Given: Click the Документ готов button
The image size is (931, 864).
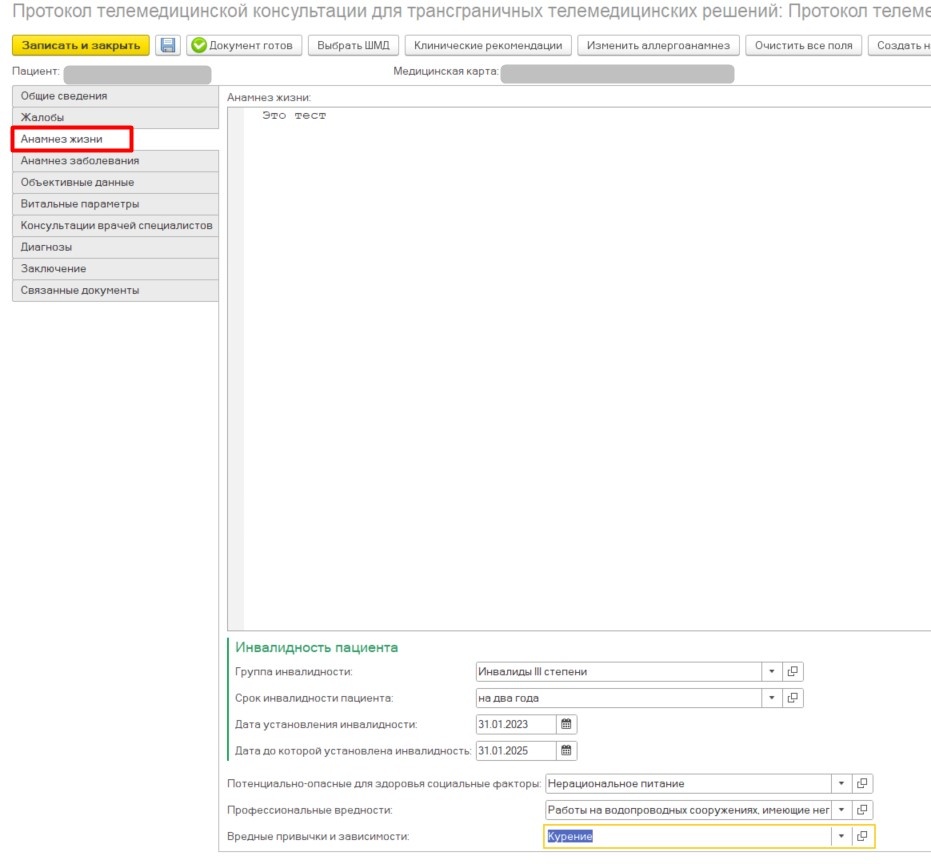Looking at the screenshot, I should coord(244,46).
